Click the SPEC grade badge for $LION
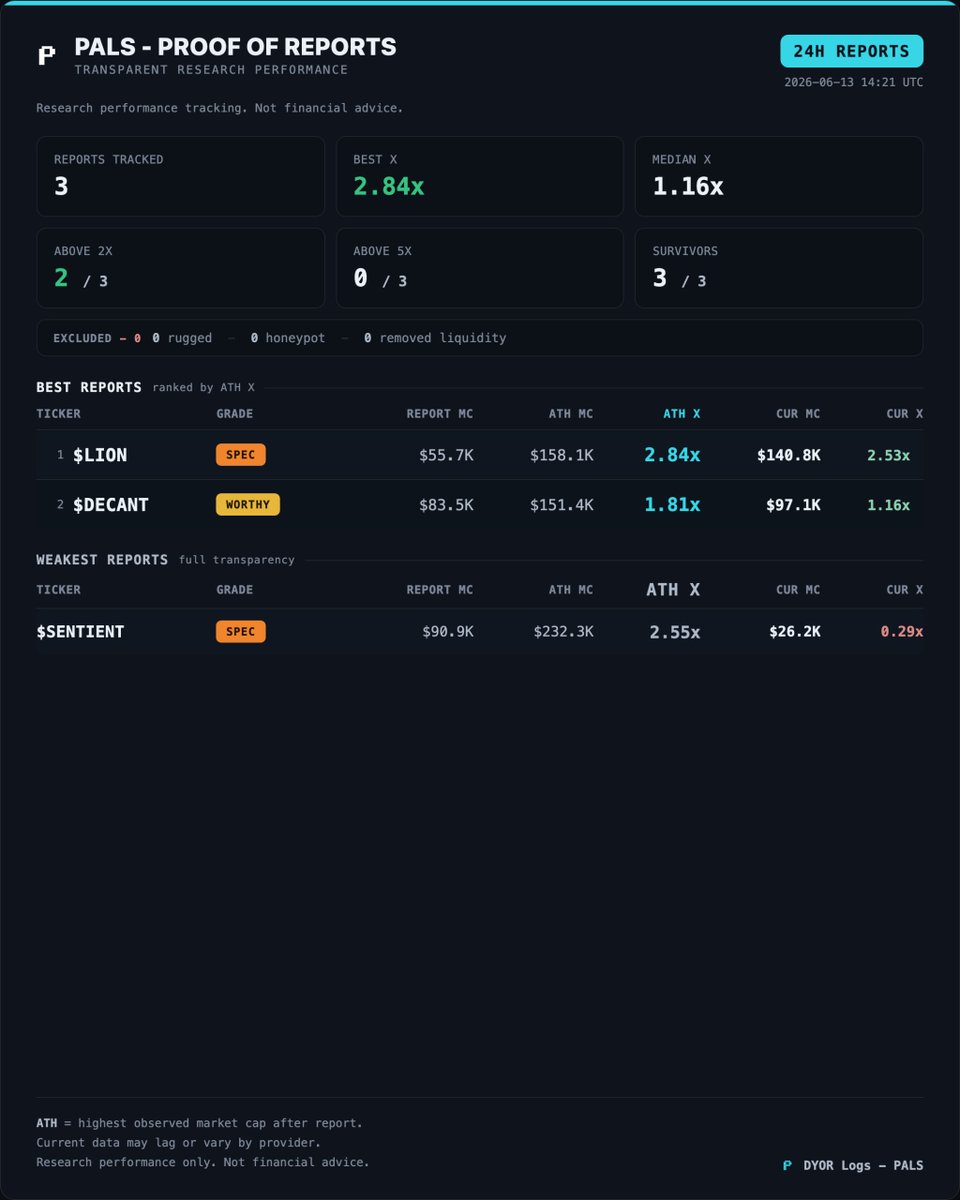Viewport: 960px width, 1200px height. point(241,455)
